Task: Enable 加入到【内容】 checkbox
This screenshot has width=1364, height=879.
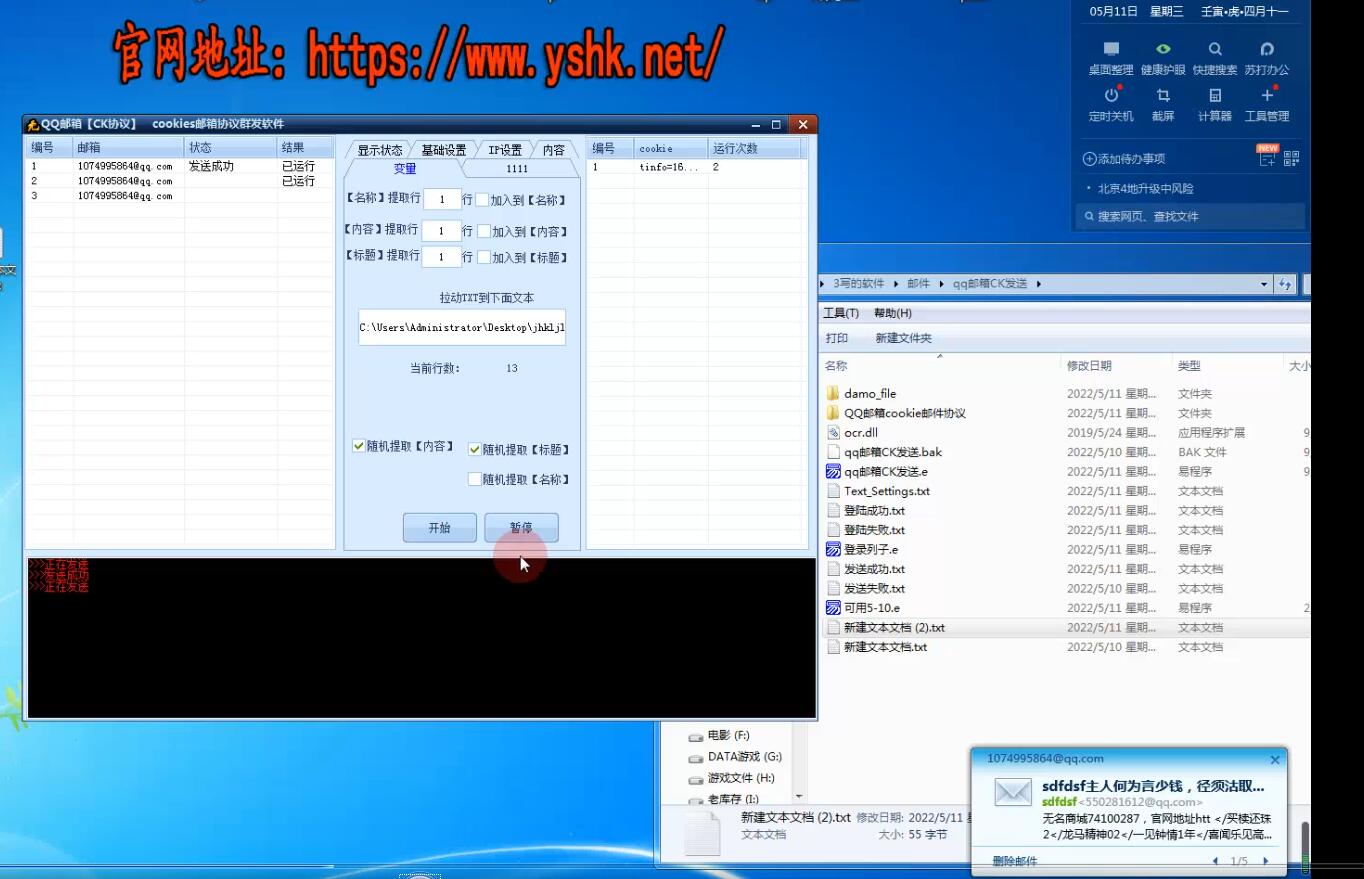Action: coord(484,231)
